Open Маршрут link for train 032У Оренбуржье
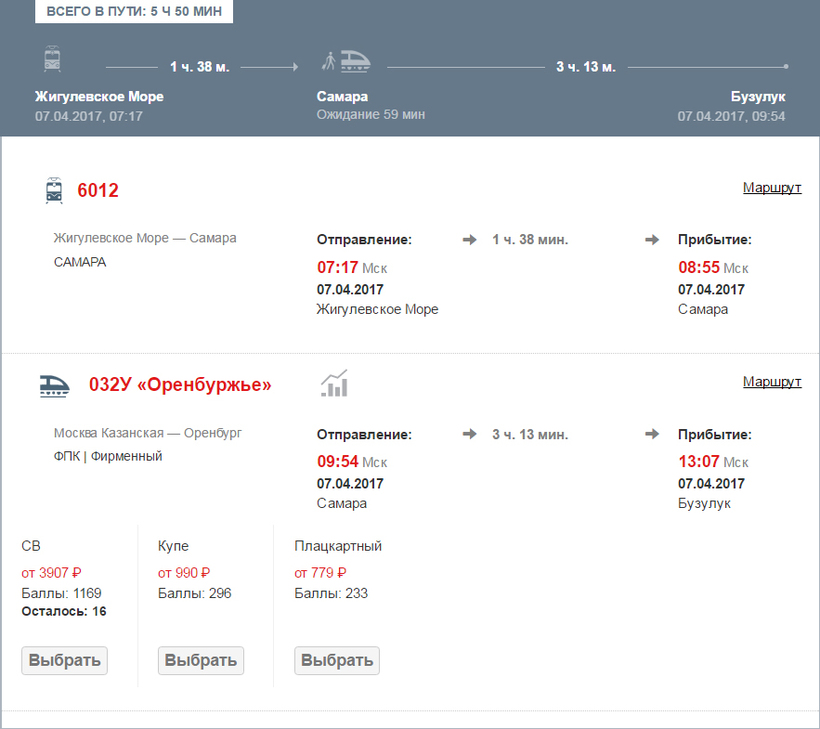 (x=771, y=382)
